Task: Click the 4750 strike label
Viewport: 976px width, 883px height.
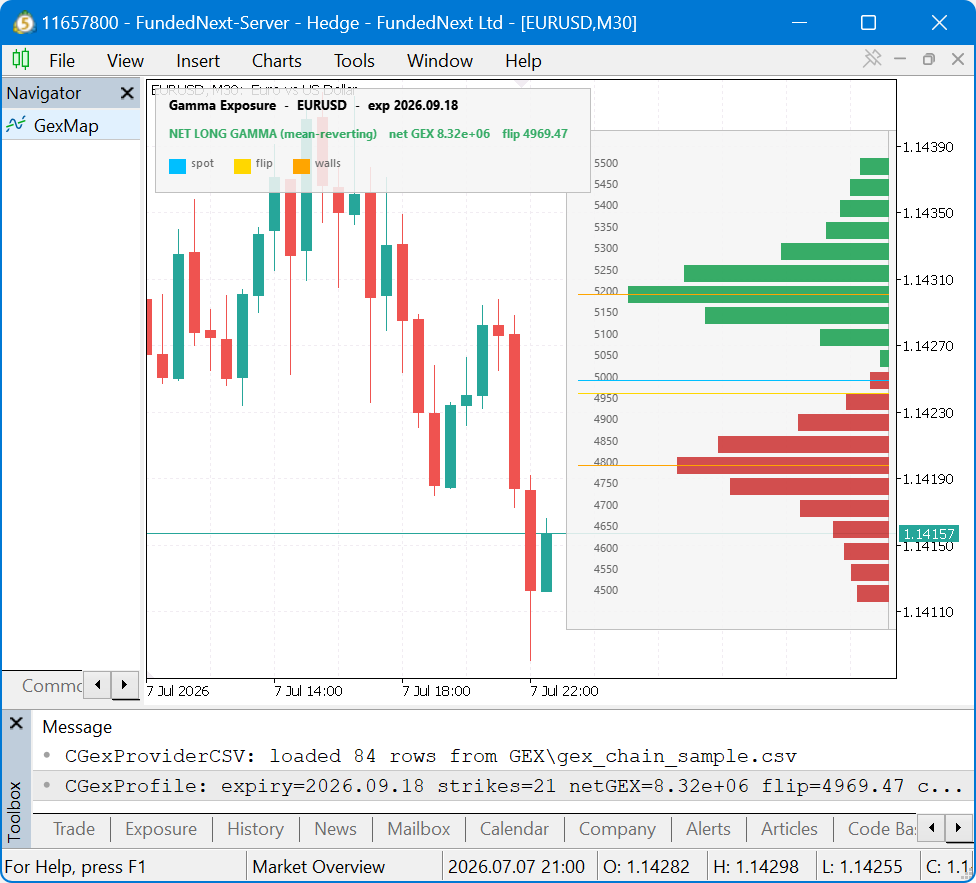Action: click(606, 483)
